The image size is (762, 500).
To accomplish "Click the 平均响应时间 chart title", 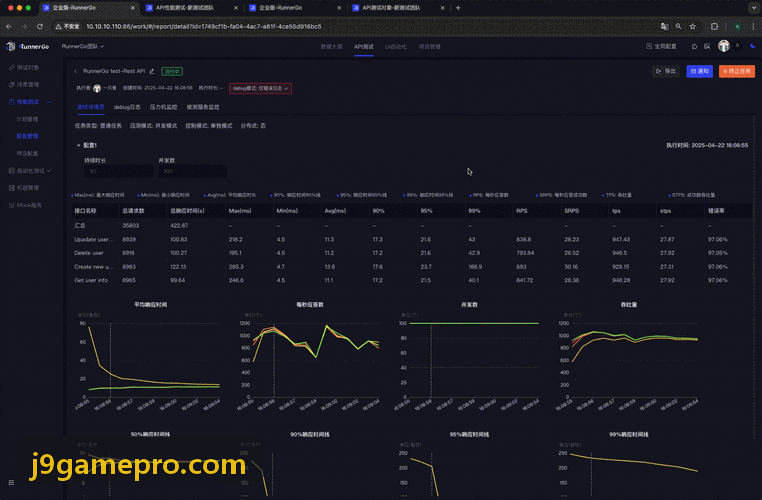I will 151,305.
